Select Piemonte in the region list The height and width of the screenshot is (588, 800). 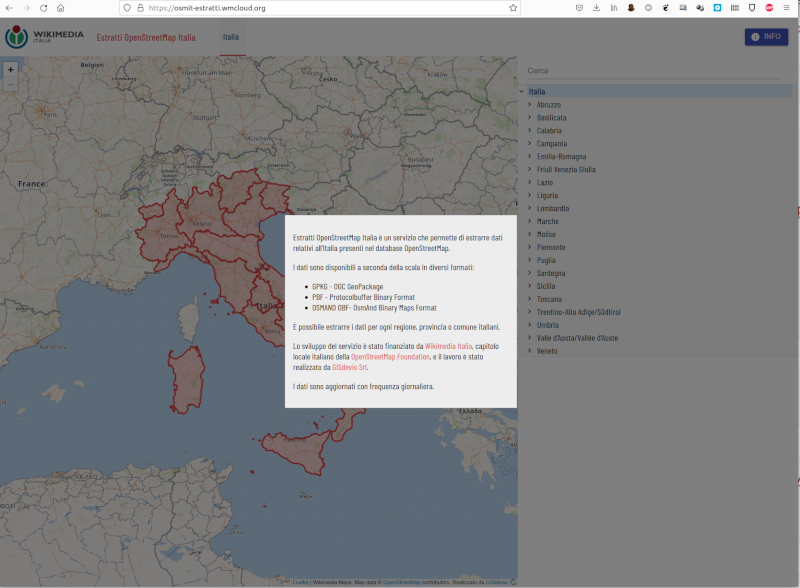coord(551,247)
